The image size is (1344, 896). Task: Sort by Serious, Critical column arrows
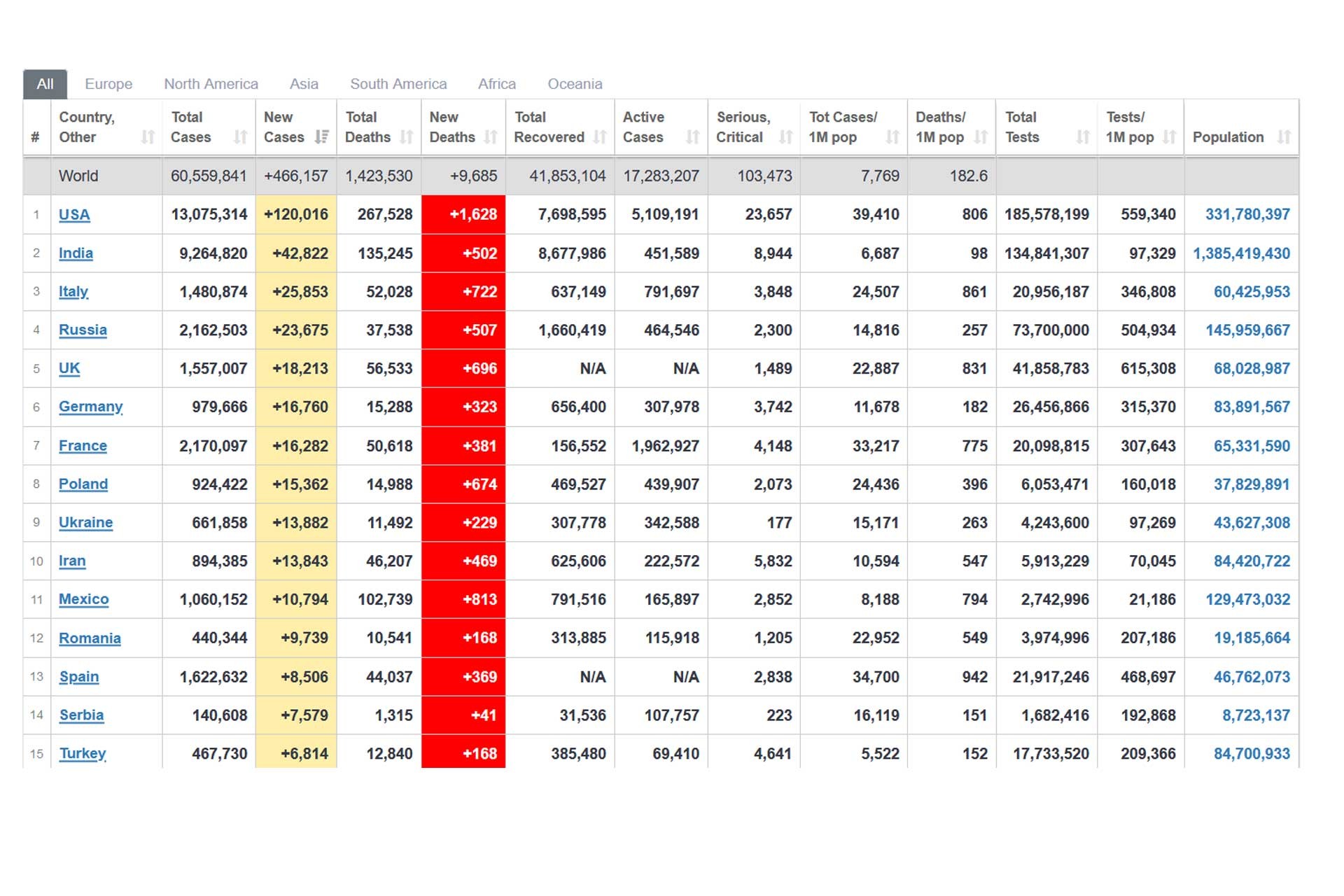786,137
